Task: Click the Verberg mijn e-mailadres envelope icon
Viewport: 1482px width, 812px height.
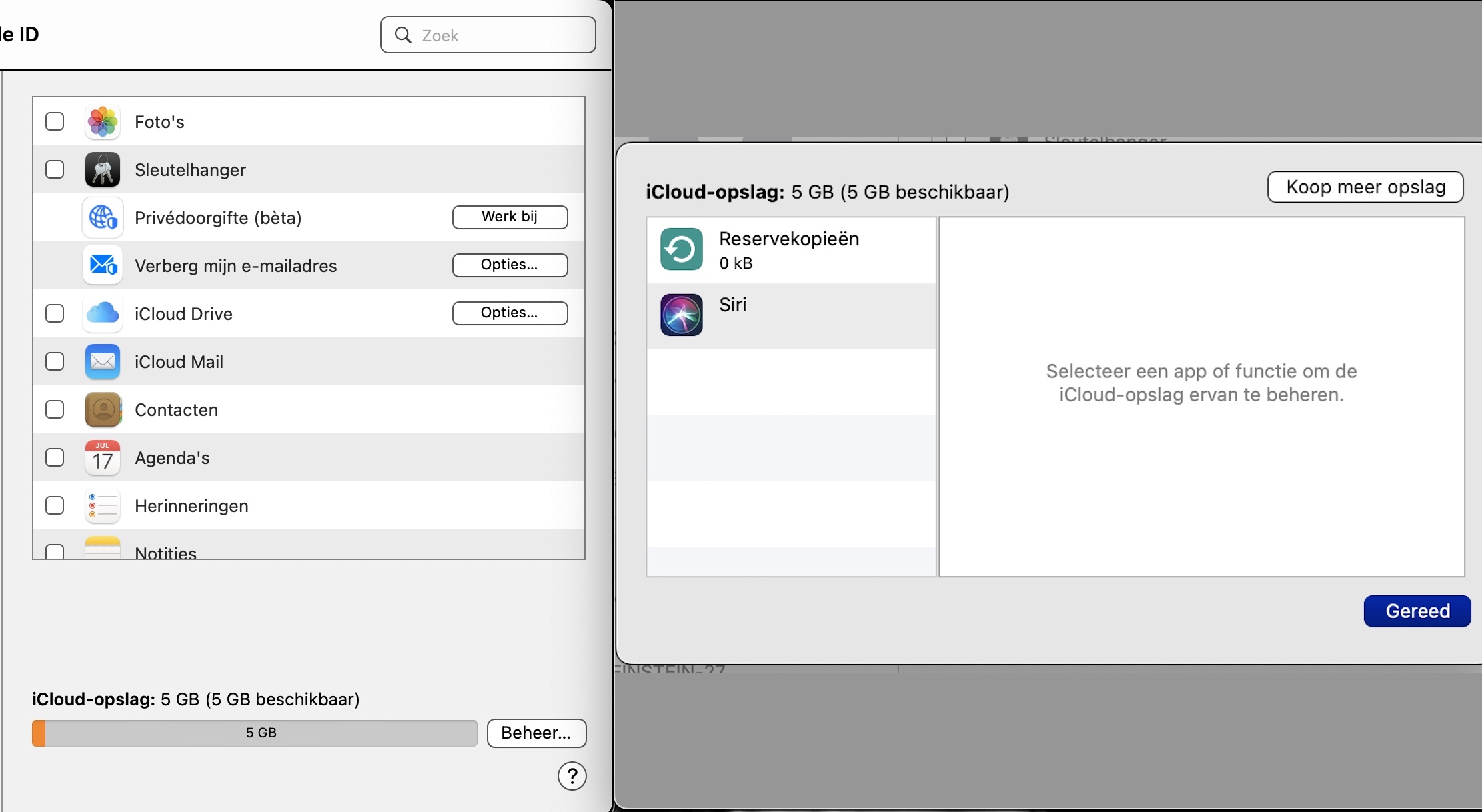Action: coord(103,265)
